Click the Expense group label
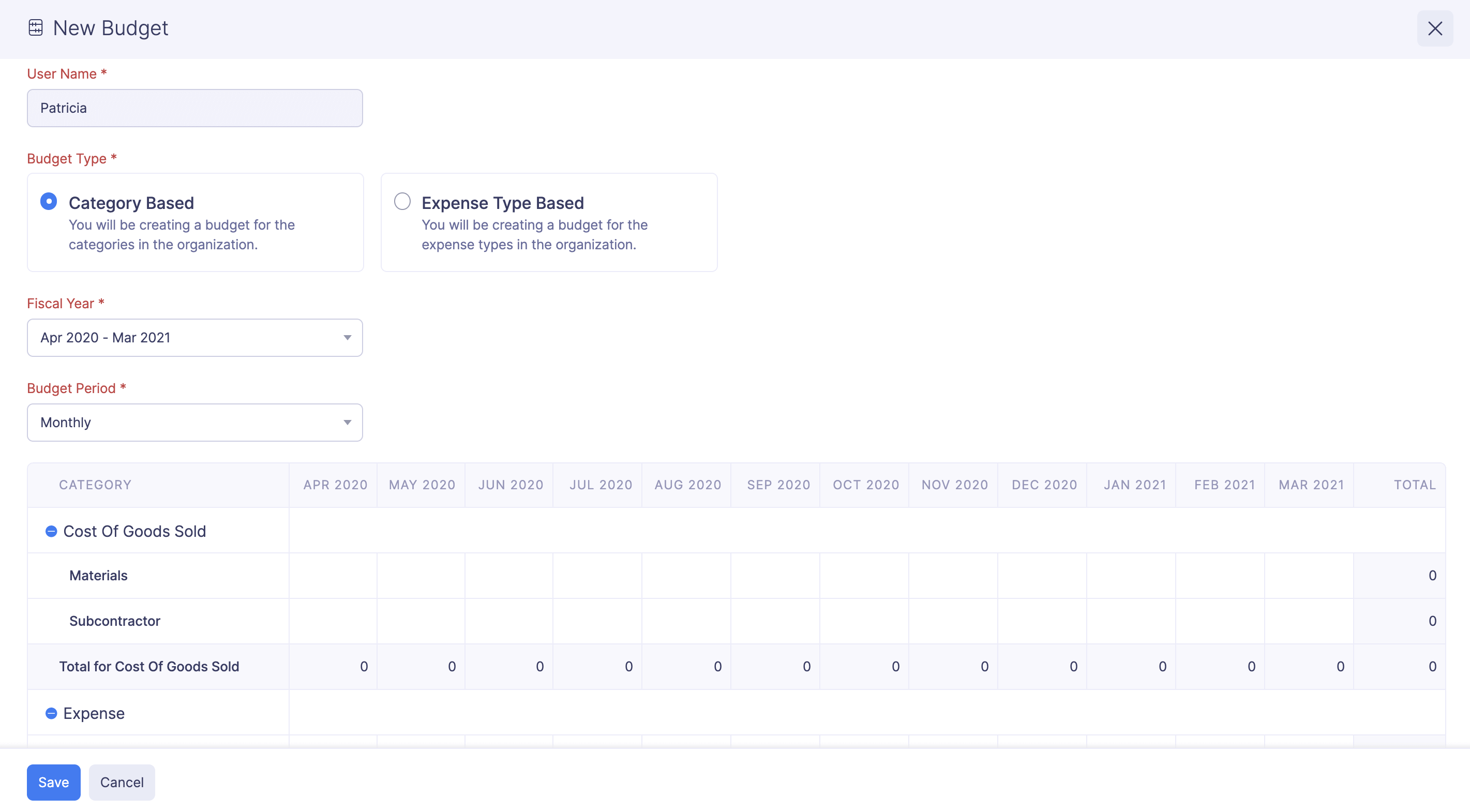The image size is (1470, 812). point(94,713)
